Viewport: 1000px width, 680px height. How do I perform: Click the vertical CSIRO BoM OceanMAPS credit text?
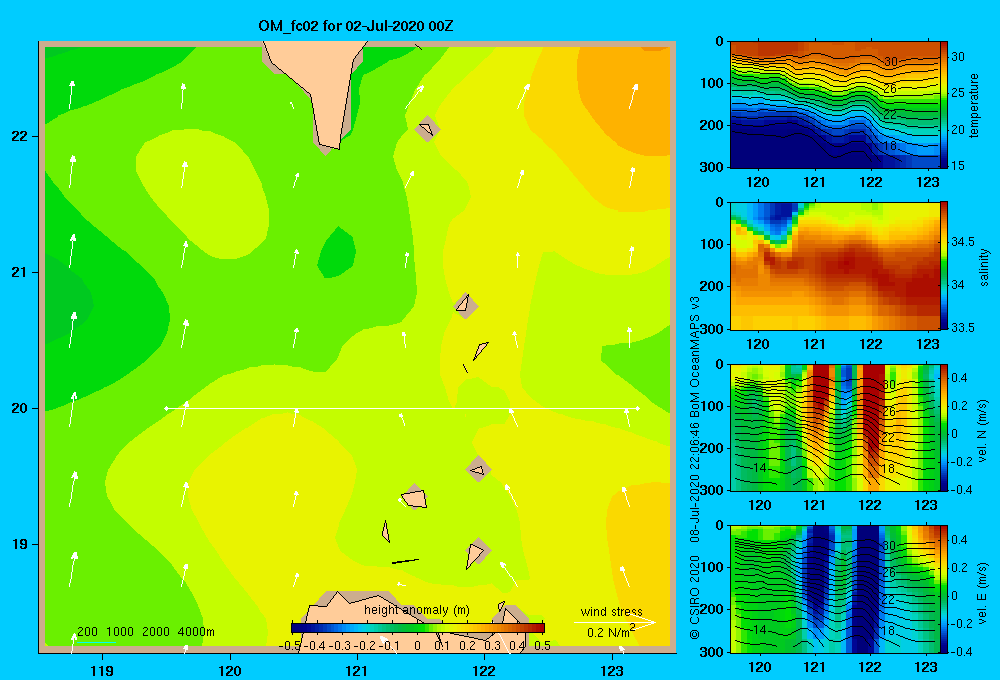pyautogui.click(x=695, y=468)
